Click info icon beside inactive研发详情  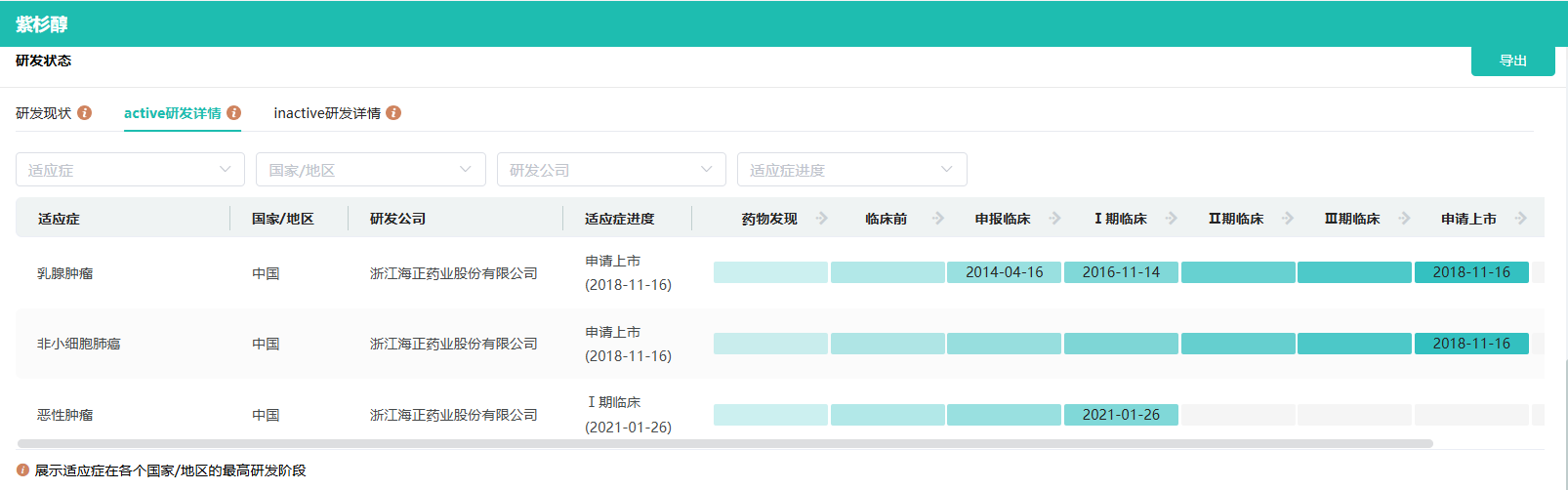click(393, 113)
